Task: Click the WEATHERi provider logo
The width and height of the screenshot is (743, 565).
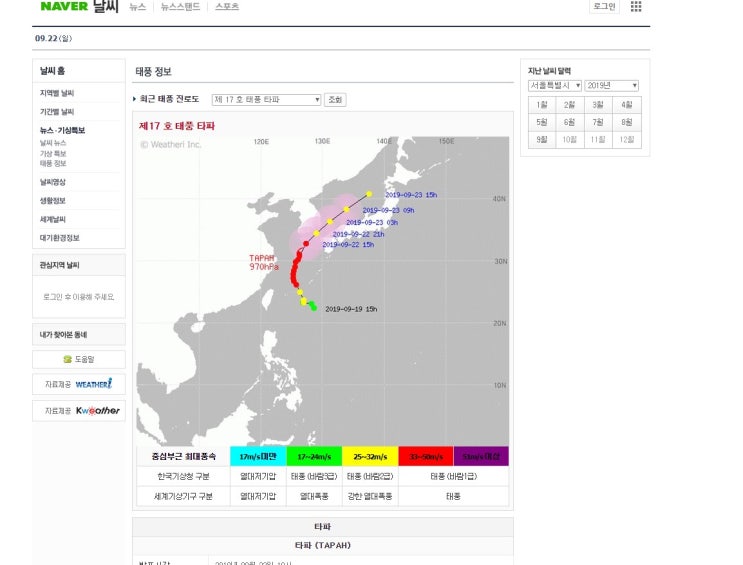Action: [x=94, y=384]
